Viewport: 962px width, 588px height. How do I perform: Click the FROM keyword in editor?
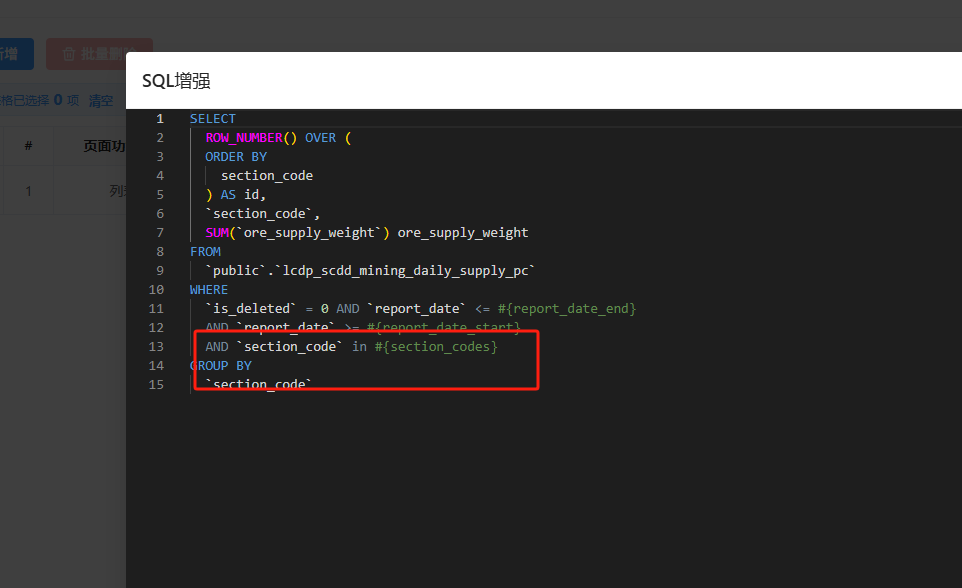(x=205, y=252)
